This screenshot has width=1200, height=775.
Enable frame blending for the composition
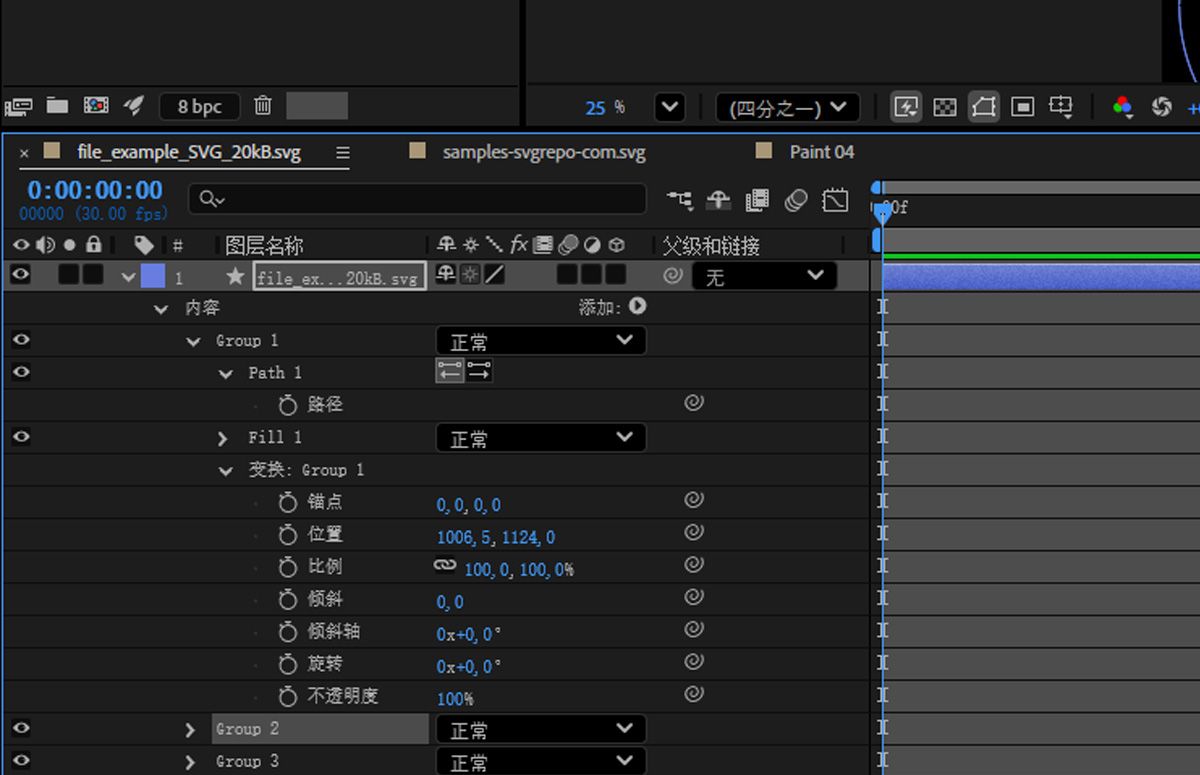point(757,200)
